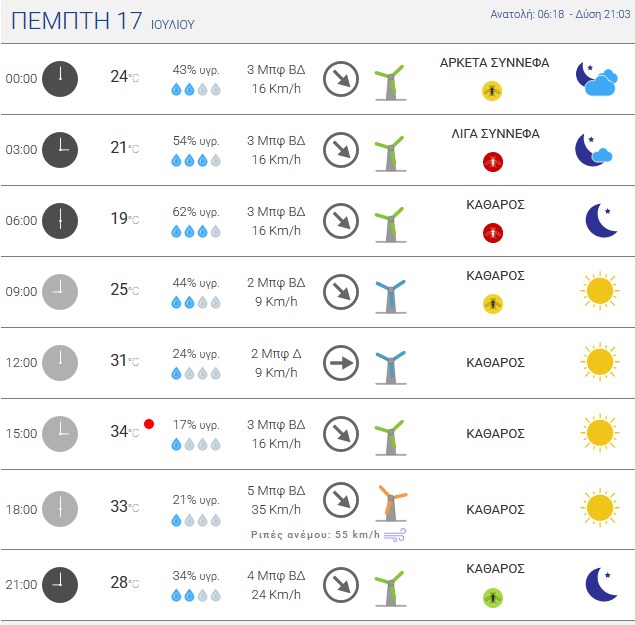Click the humidity droplets under 62% υγρ.

[x=196, y=231]
